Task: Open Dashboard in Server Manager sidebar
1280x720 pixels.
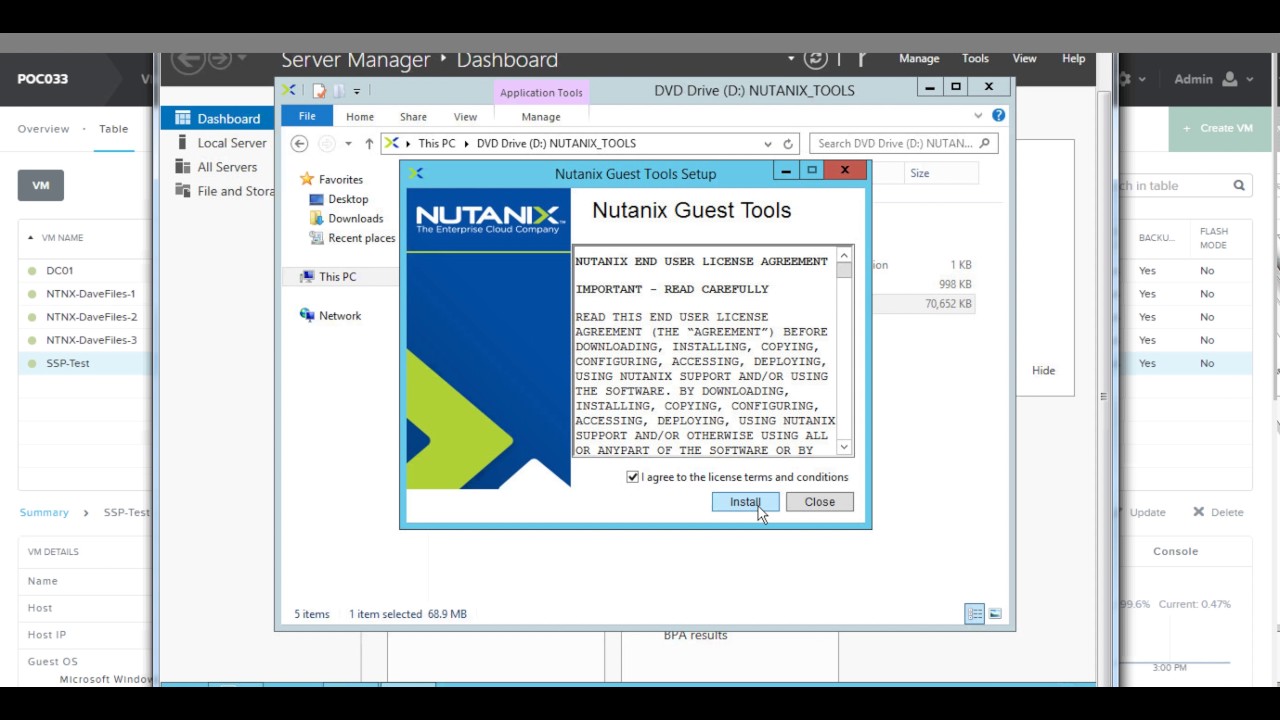Action: 217,118
